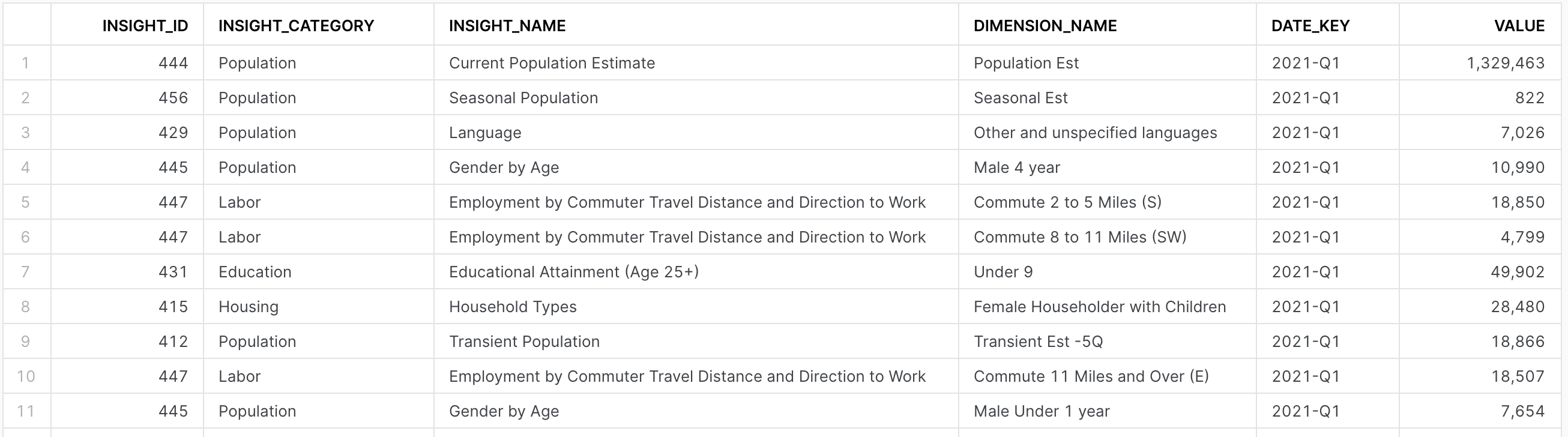Select the value 18,507 cell
The height and width of the screenshot is (437, 1568).
point(1480,376)
